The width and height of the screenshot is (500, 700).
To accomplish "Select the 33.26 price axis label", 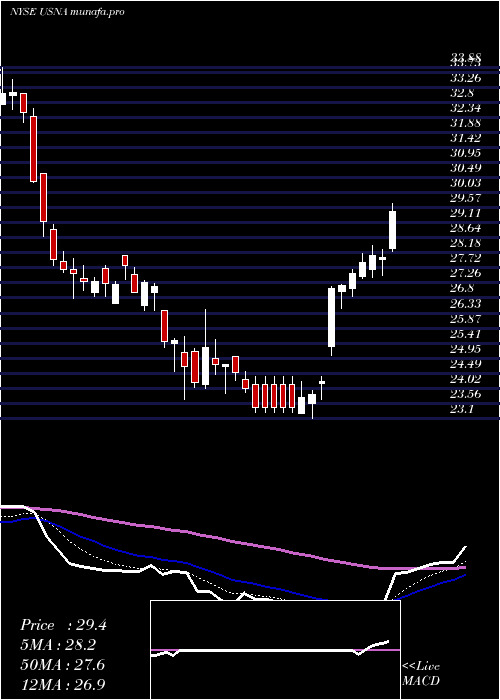I will [x=466, y=78].
